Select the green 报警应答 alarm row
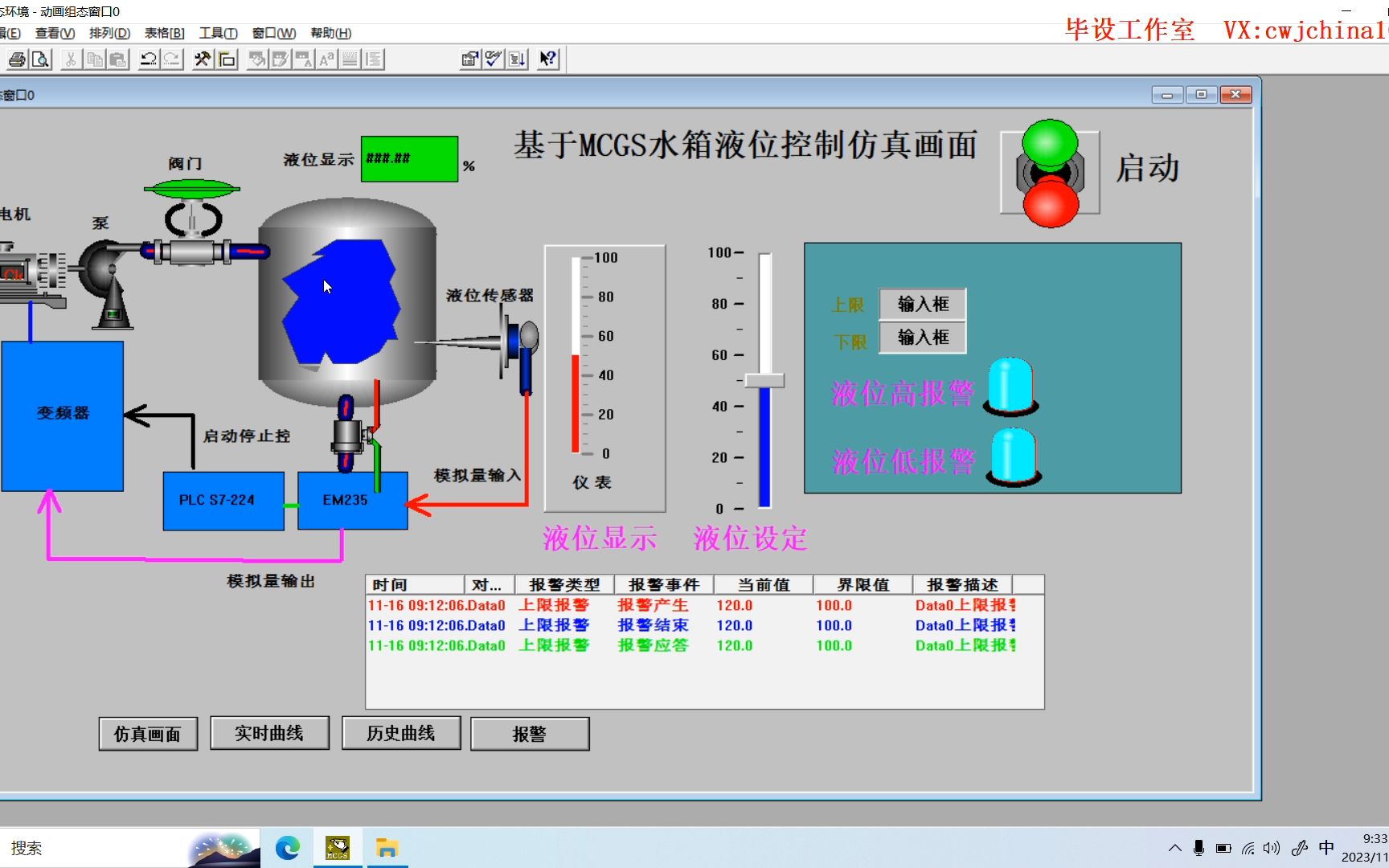Viewport: 1389px width, 868px height. pos(692,645)
